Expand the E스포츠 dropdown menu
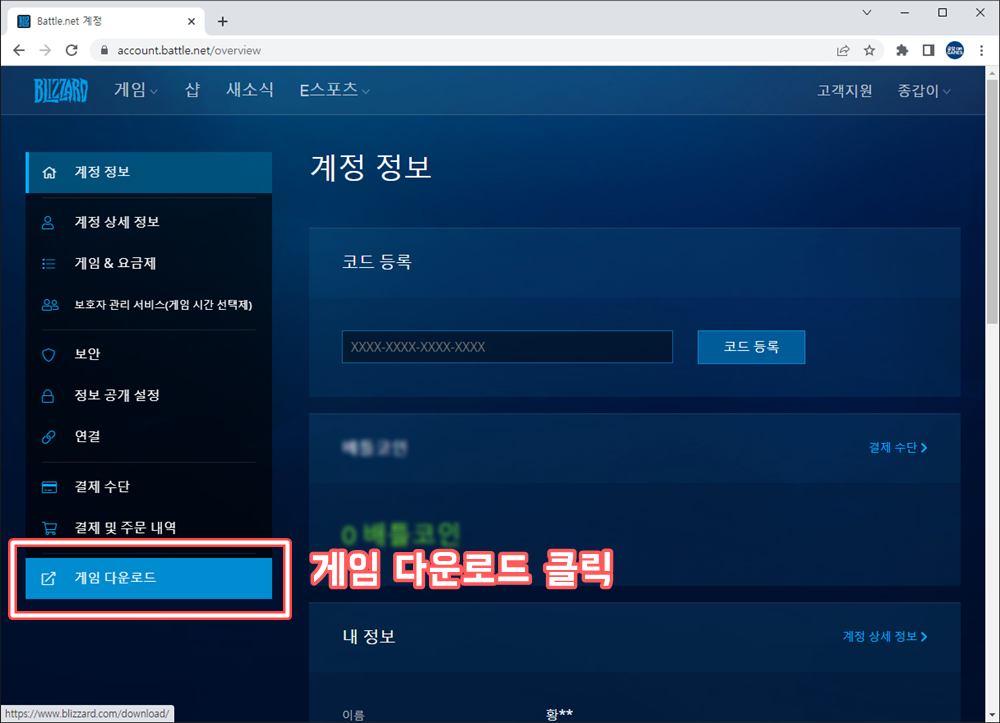Viewport: 1000px width, 723px height. click(x=335, y=90)
